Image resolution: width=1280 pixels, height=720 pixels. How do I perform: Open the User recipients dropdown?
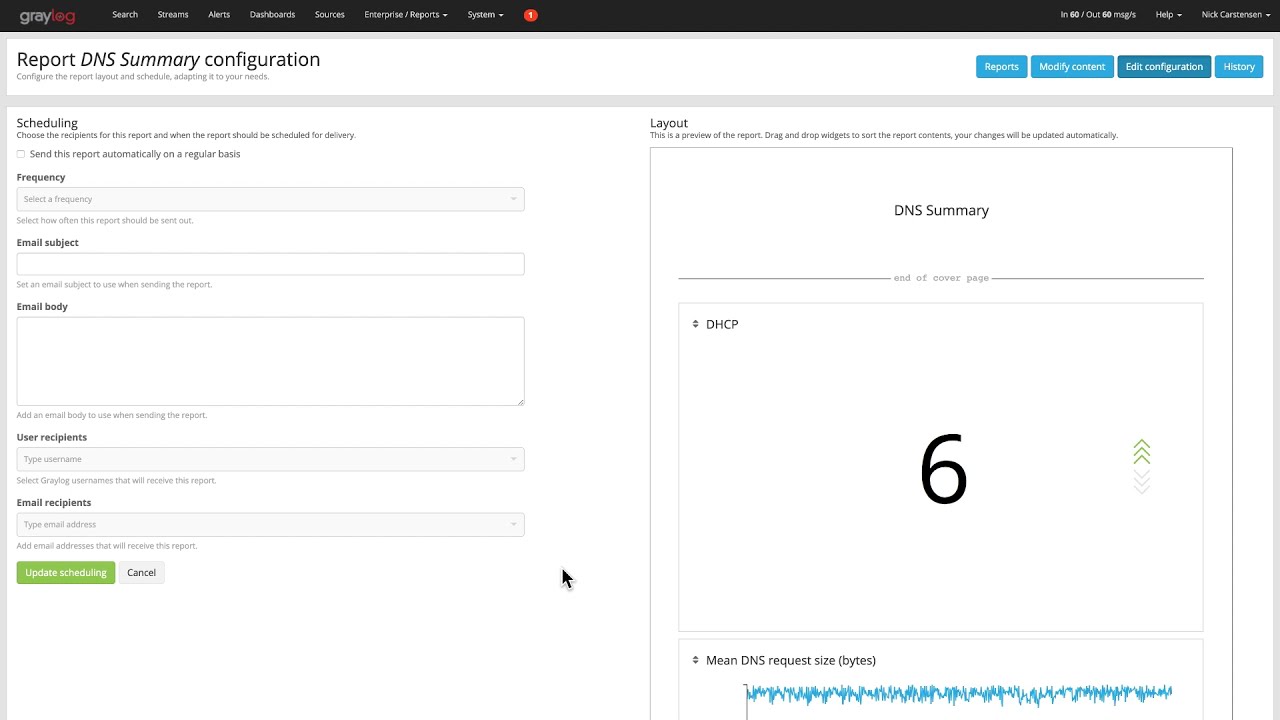(270, 459)
